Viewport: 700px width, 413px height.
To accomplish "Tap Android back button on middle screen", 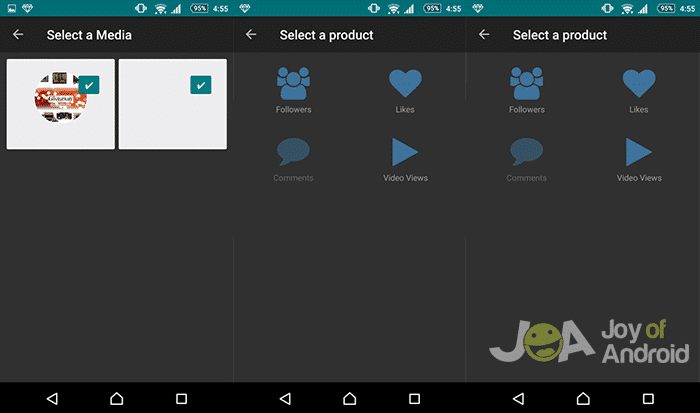I will pos(285,398).
